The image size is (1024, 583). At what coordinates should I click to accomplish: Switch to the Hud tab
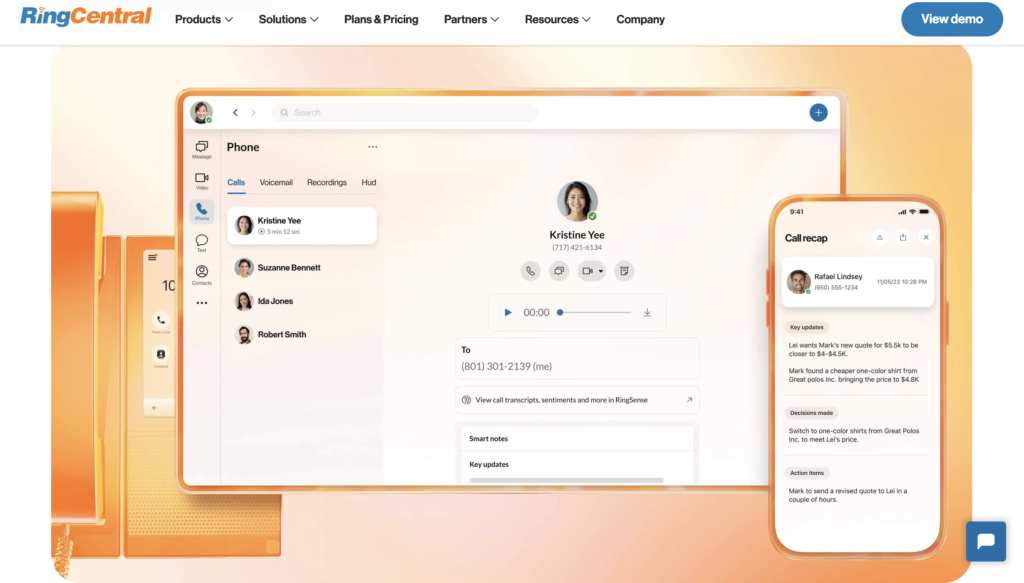[368, 183]
